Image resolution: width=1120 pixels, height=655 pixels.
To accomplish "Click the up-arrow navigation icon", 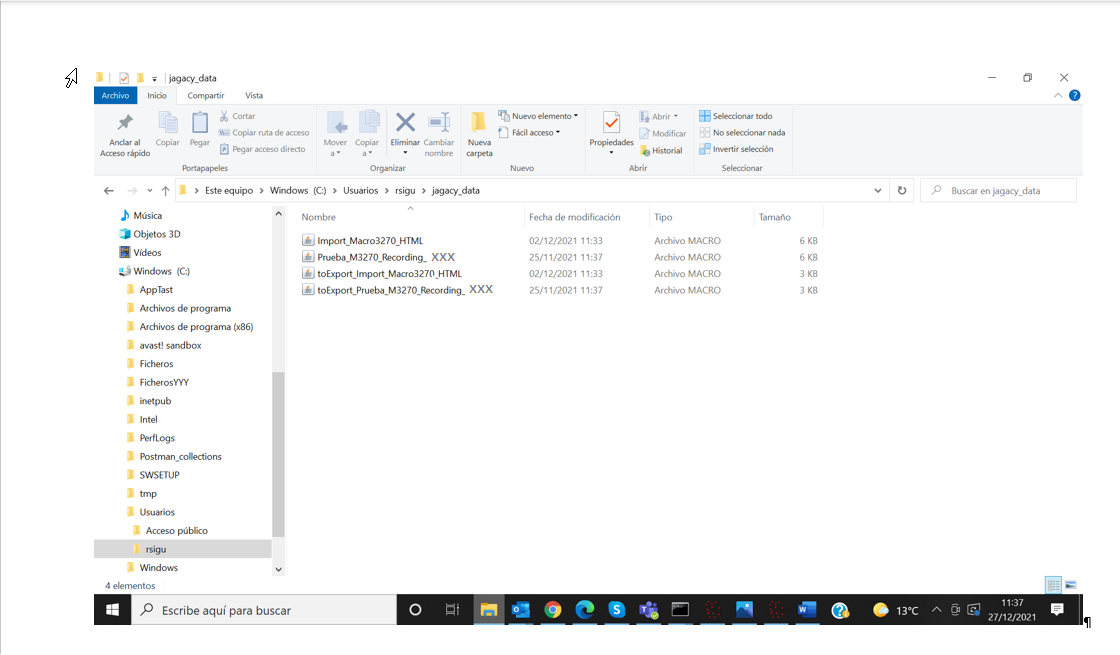I will coord(165,190).
